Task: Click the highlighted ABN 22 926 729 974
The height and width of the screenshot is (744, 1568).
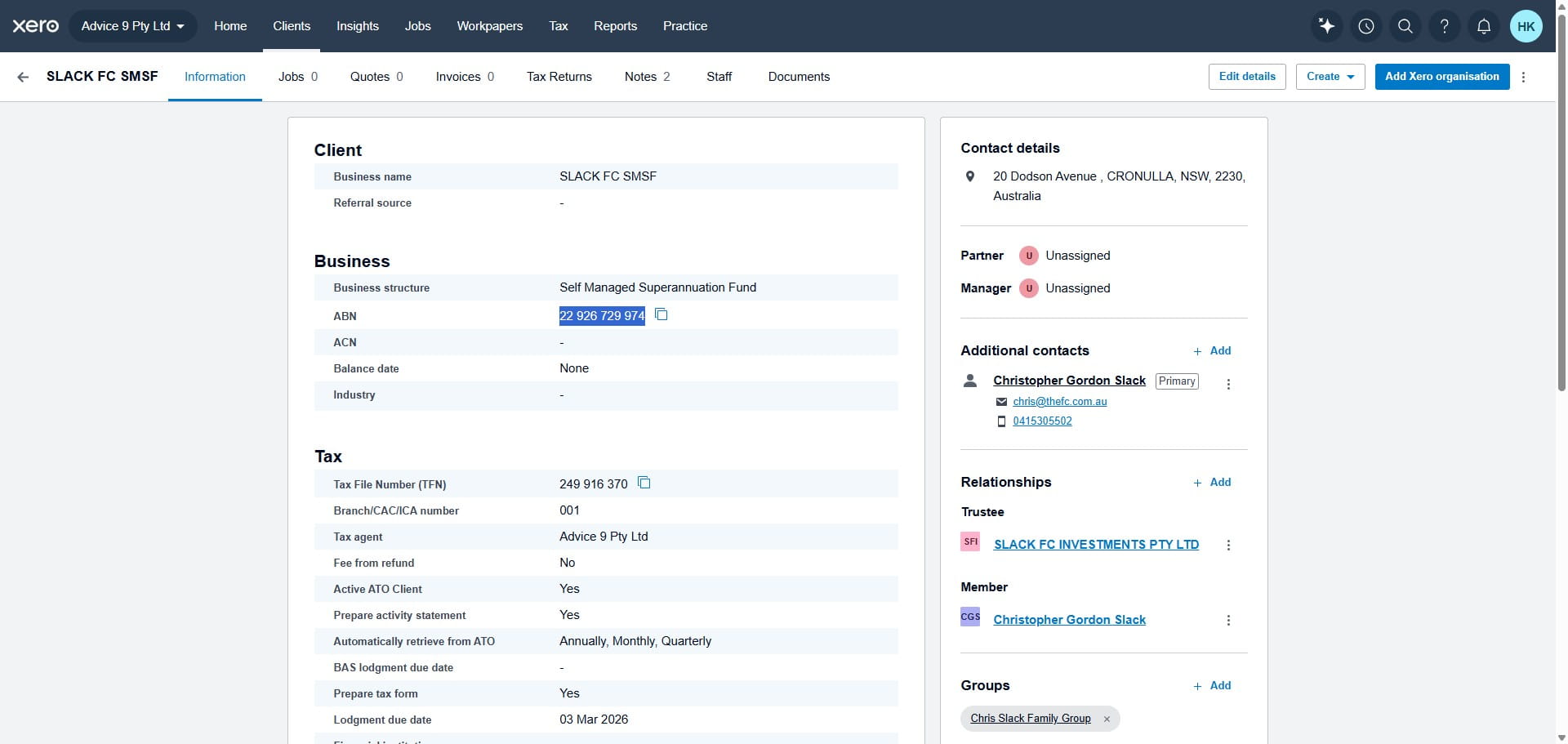Action: click(602, 316)
